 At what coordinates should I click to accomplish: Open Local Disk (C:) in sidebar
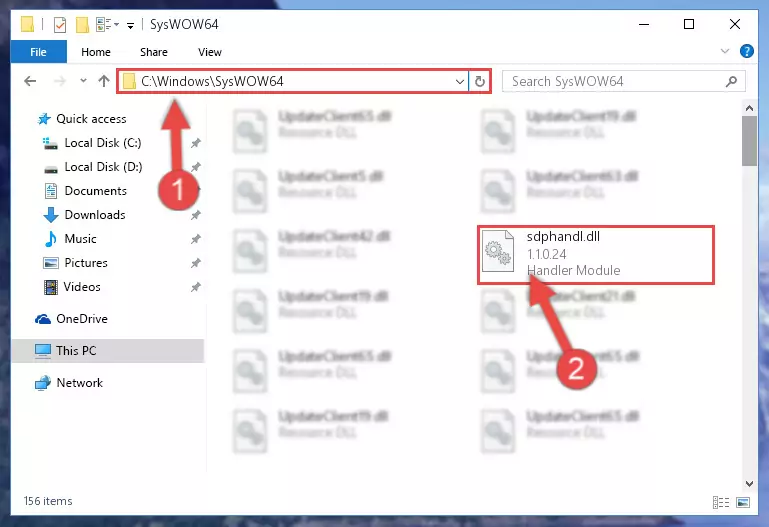[x=103, y=143]
